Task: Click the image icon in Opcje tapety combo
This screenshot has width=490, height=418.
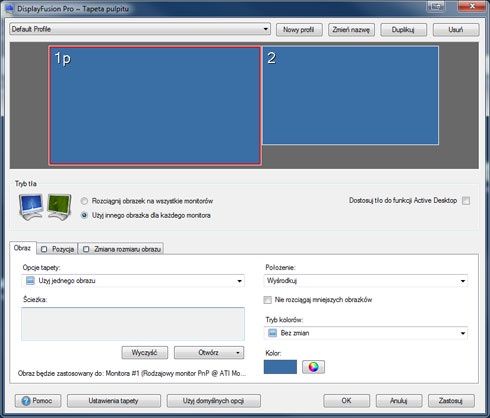Action: coord(30,280)
